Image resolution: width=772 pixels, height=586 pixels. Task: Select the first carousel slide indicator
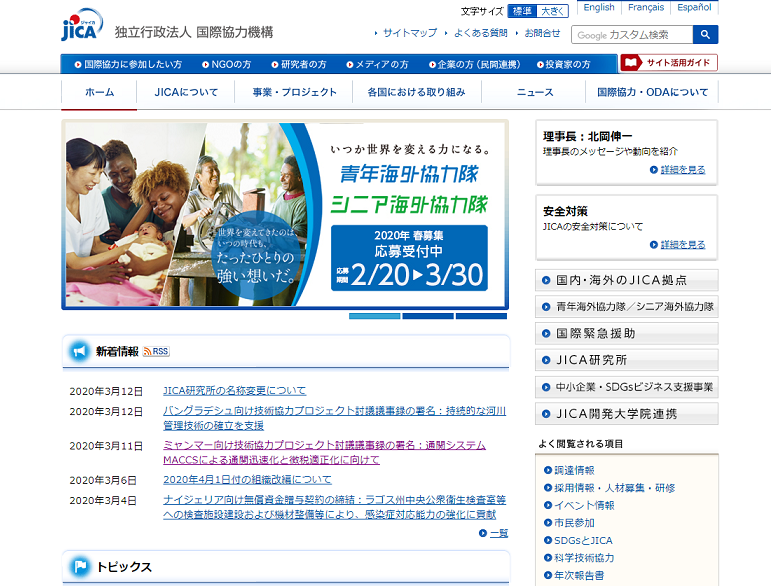(374, 316)
